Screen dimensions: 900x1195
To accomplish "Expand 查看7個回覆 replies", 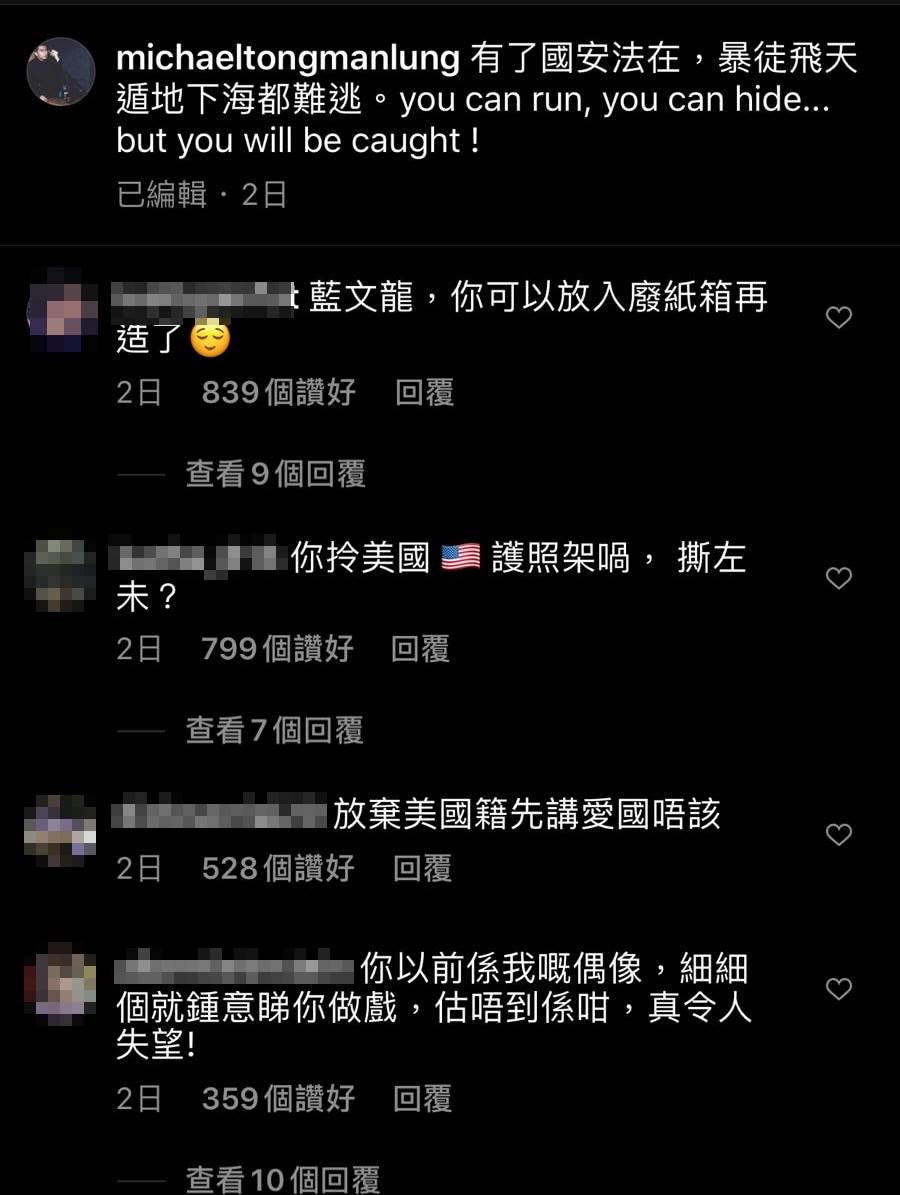I will [274, 730].
